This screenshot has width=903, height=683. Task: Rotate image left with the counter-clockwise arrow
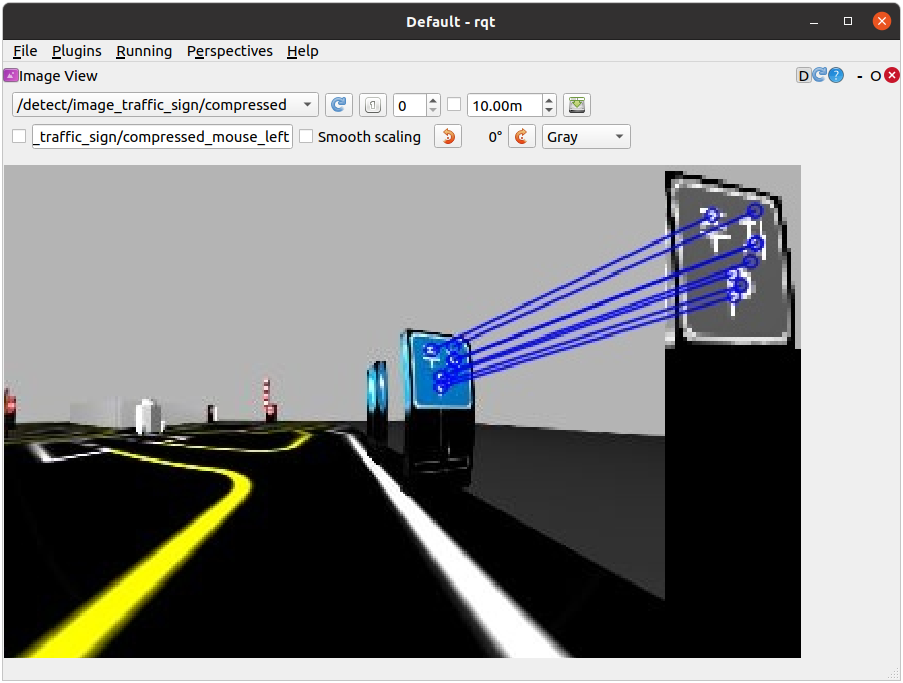point(448,137)
